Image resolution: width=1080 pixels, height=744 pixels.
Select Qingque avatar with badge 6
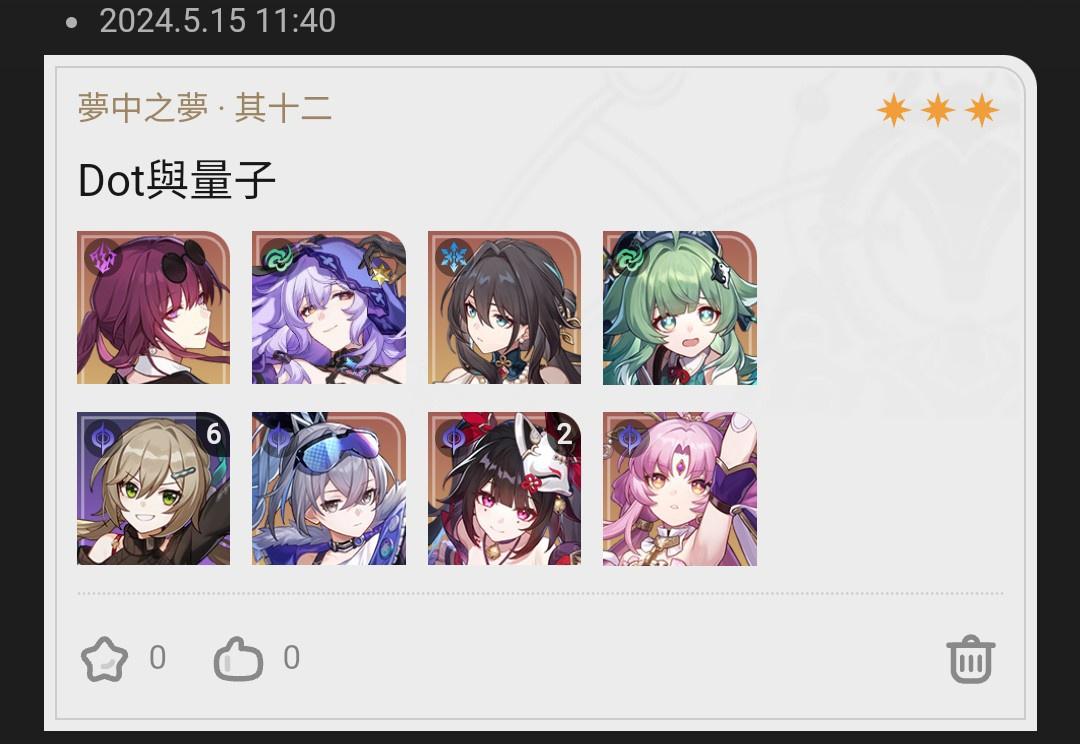pos(154,488)
